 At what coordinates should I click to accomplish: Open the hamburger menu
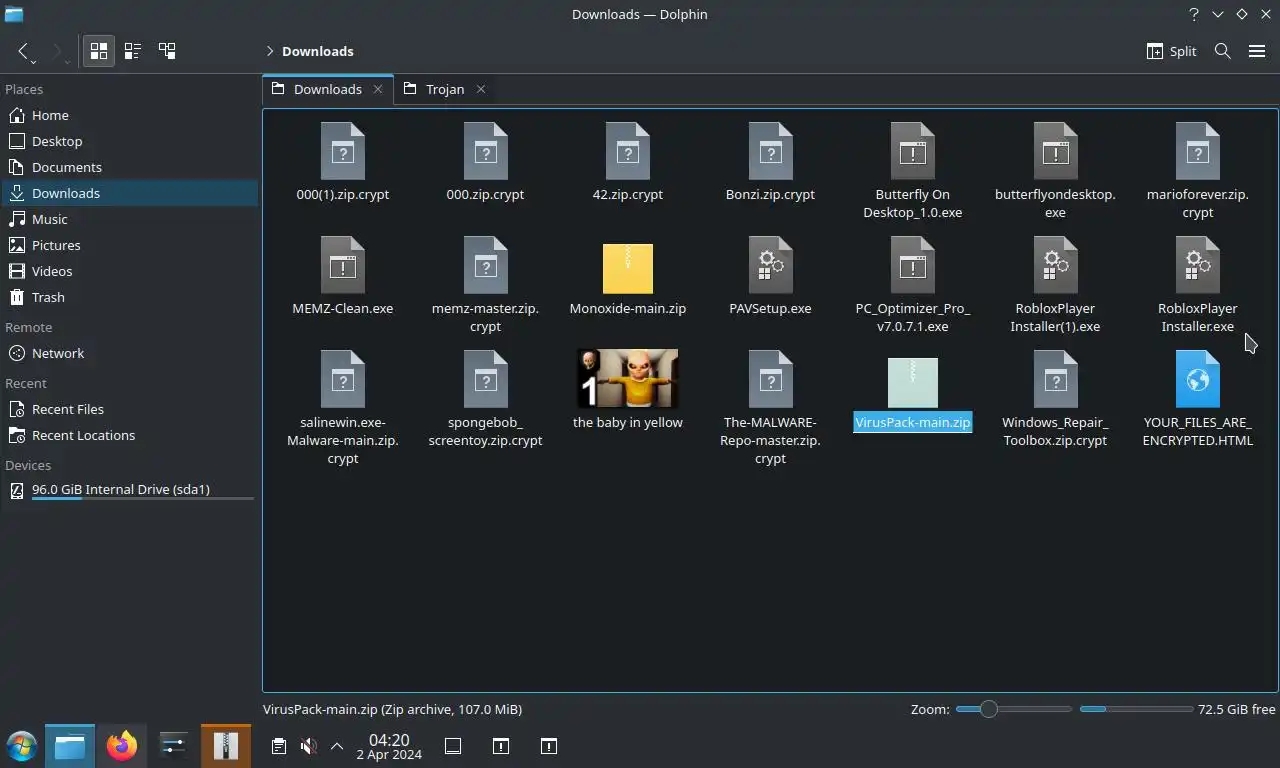tap(1257, 51)
